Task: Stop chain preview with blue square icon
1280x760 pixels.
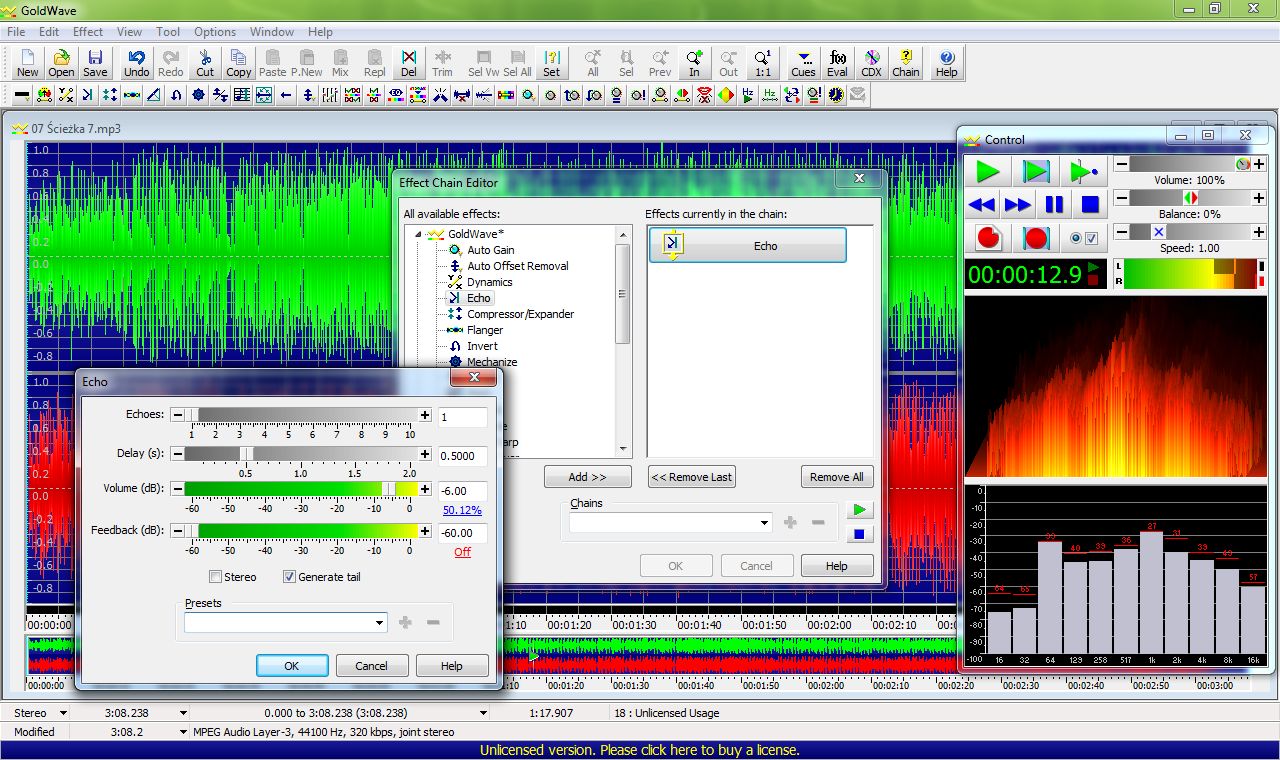Action: [859, 534]
